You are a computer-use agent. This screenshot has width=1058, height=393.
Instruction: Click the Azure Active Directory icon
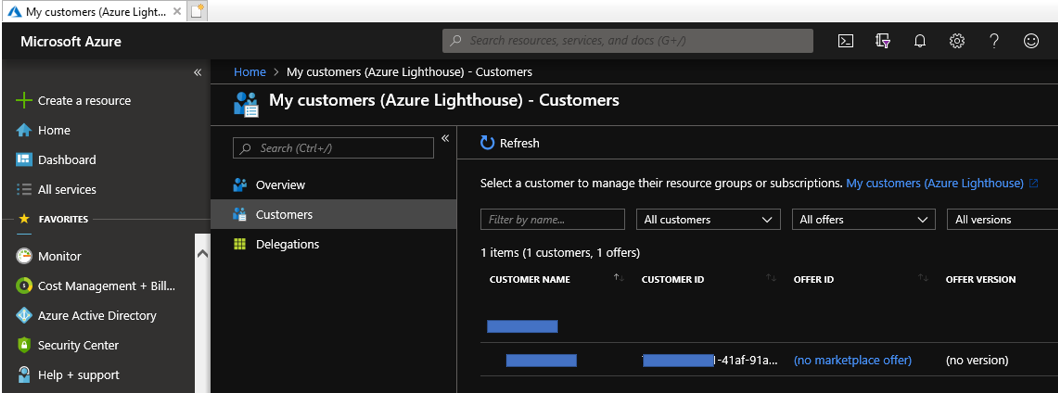pos(24,316)
